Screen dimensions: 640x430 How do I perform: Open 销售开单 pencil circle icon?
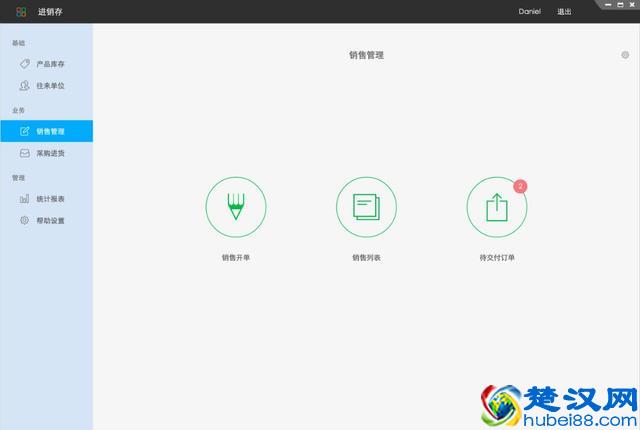[236, 207]
